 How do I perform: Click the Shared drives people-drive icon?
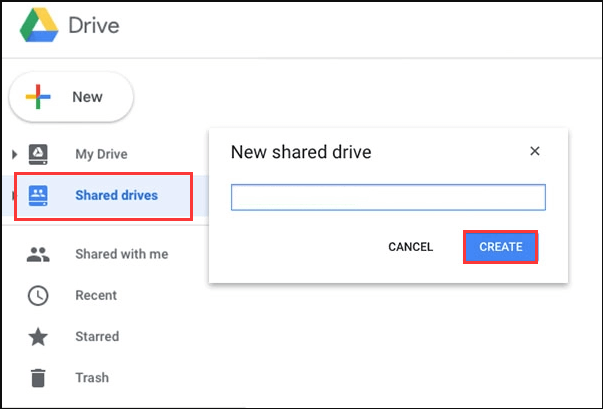(38, 196)
